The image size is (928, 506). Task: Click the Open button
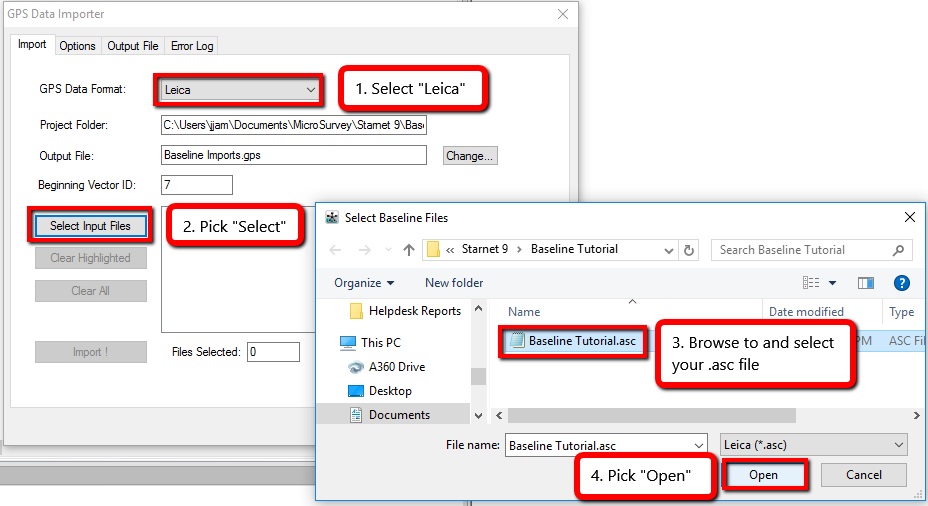click(764, 475)
